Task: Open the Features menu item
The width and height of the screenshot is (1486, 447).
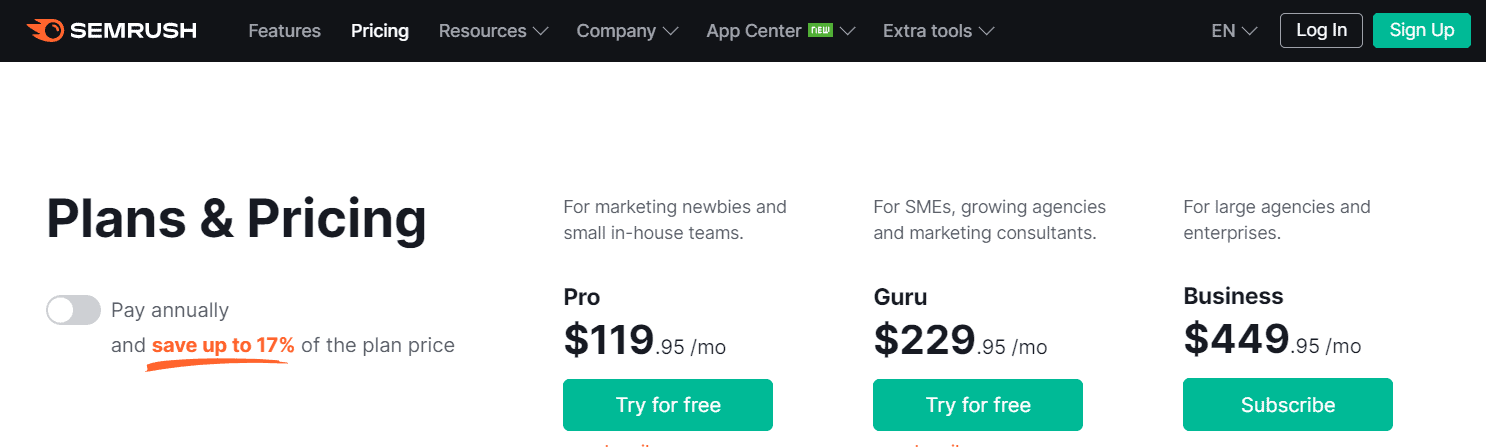Action: pyautogui.click(x=285, y=31)
